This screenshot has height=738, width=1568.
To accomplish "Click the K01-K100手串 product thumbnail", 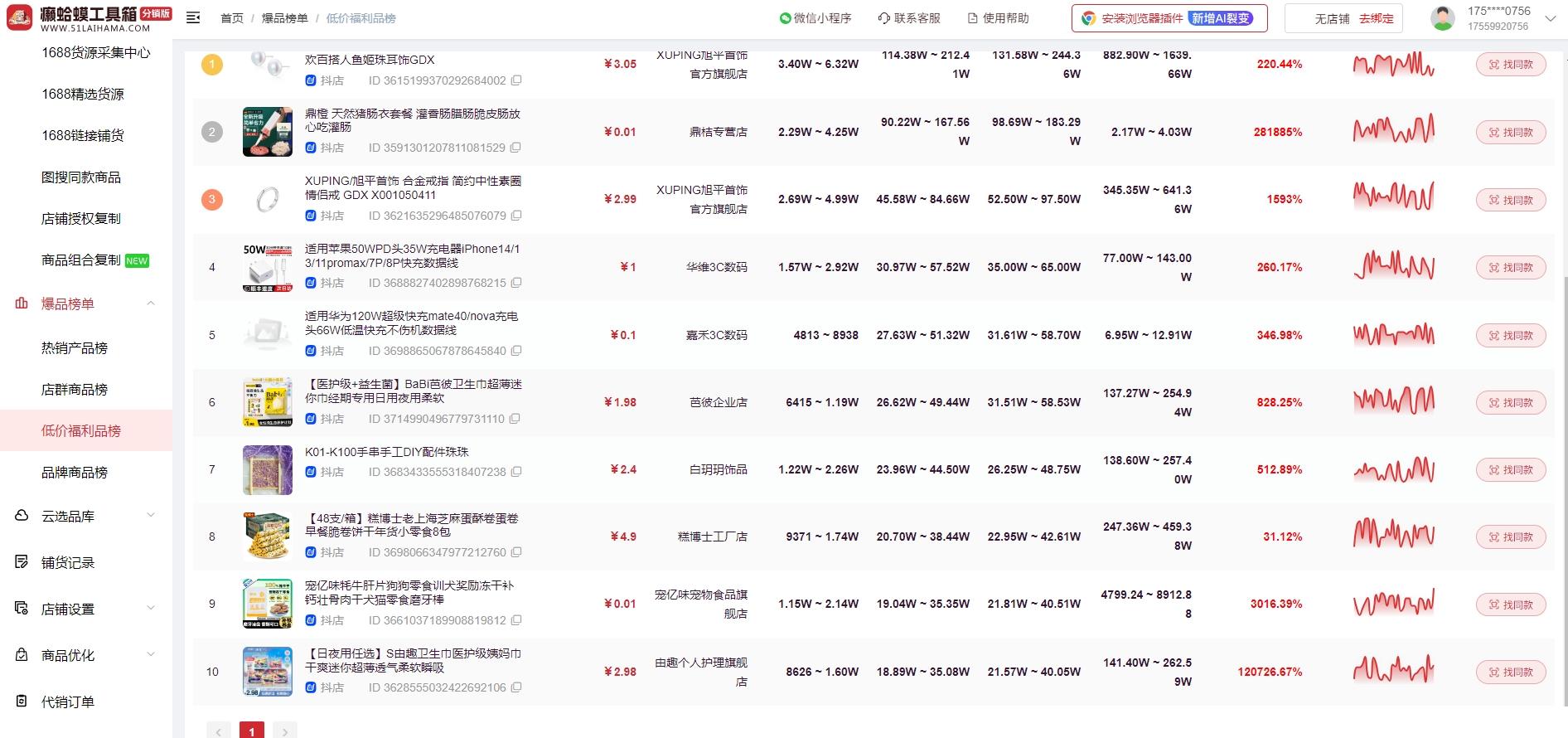I will coord(268,470).
